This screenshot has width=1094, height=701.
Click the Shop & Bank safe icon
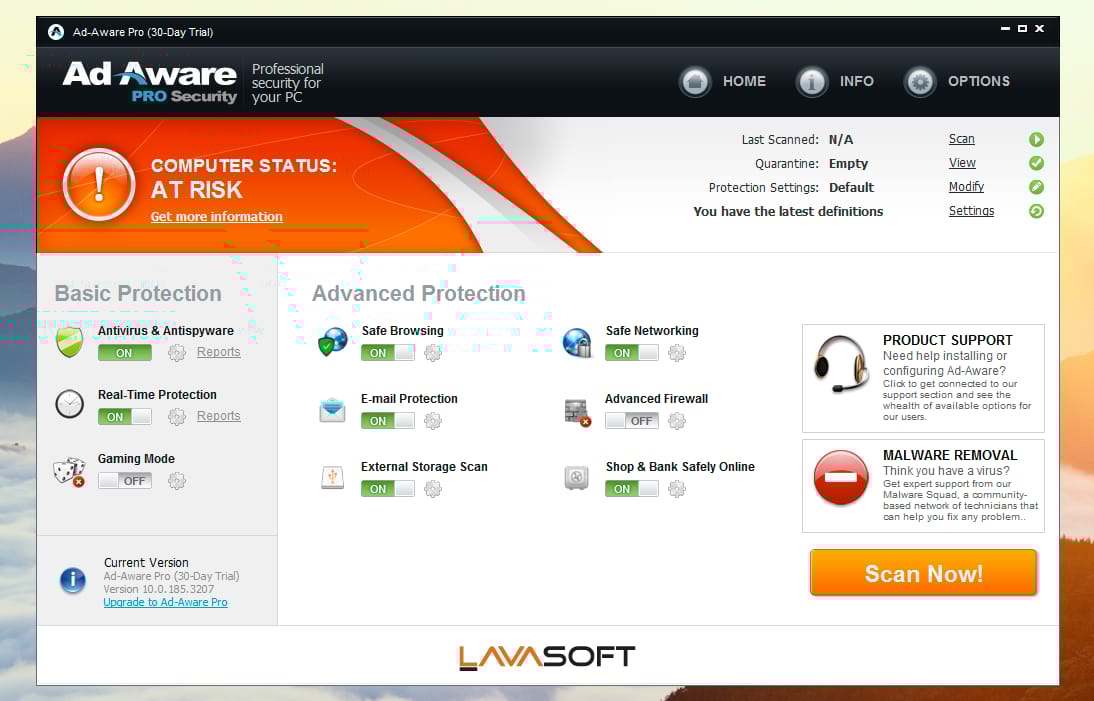pyautogui.click(x=576, y=478)
